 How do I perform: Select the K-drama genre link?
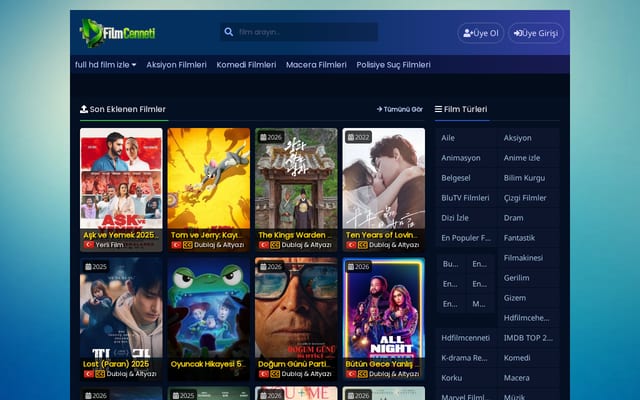(x=466, y=358)
